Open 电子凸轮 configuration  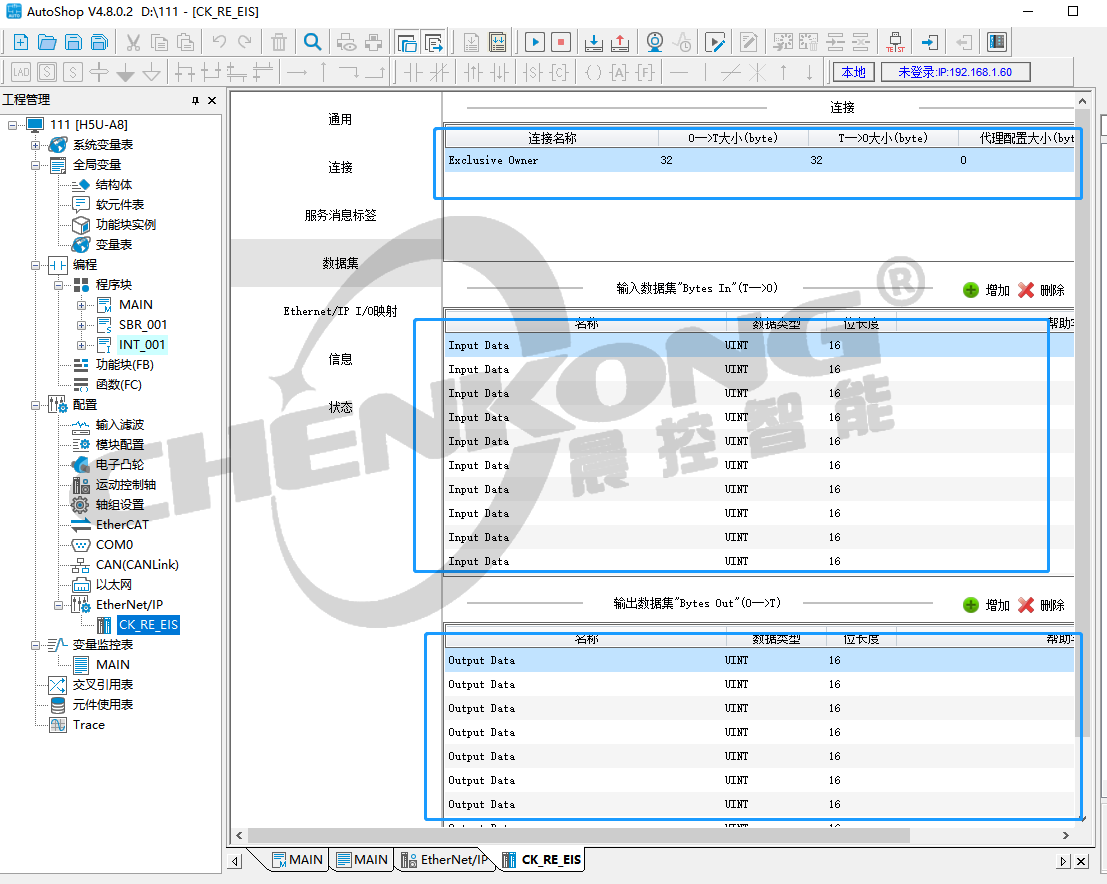point(119,465)
